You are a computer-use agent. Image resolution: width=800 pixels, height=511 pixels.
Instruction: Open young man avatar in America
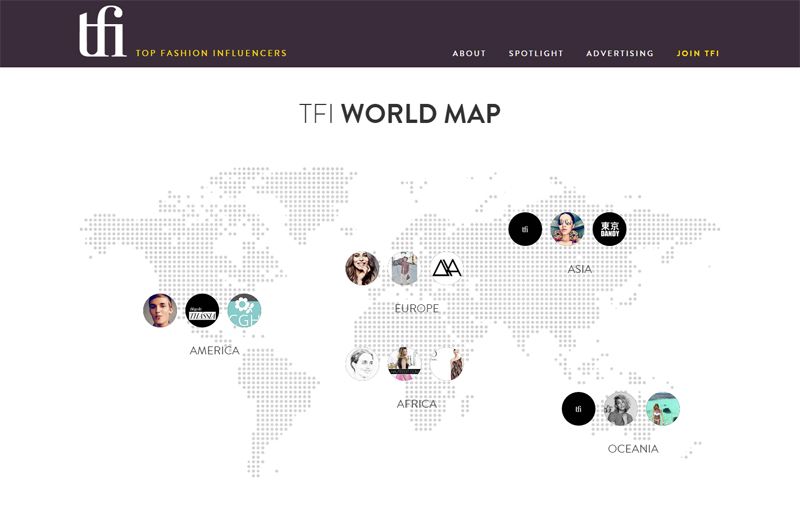pos(160,310)
